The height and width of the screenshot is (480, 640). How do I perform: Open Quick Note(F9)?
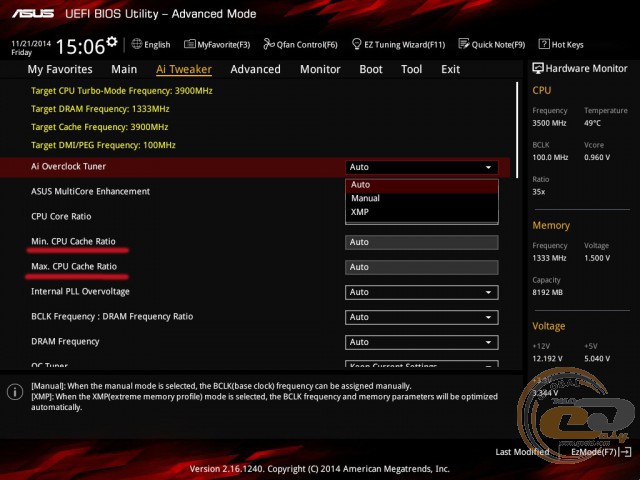point(491,44)
